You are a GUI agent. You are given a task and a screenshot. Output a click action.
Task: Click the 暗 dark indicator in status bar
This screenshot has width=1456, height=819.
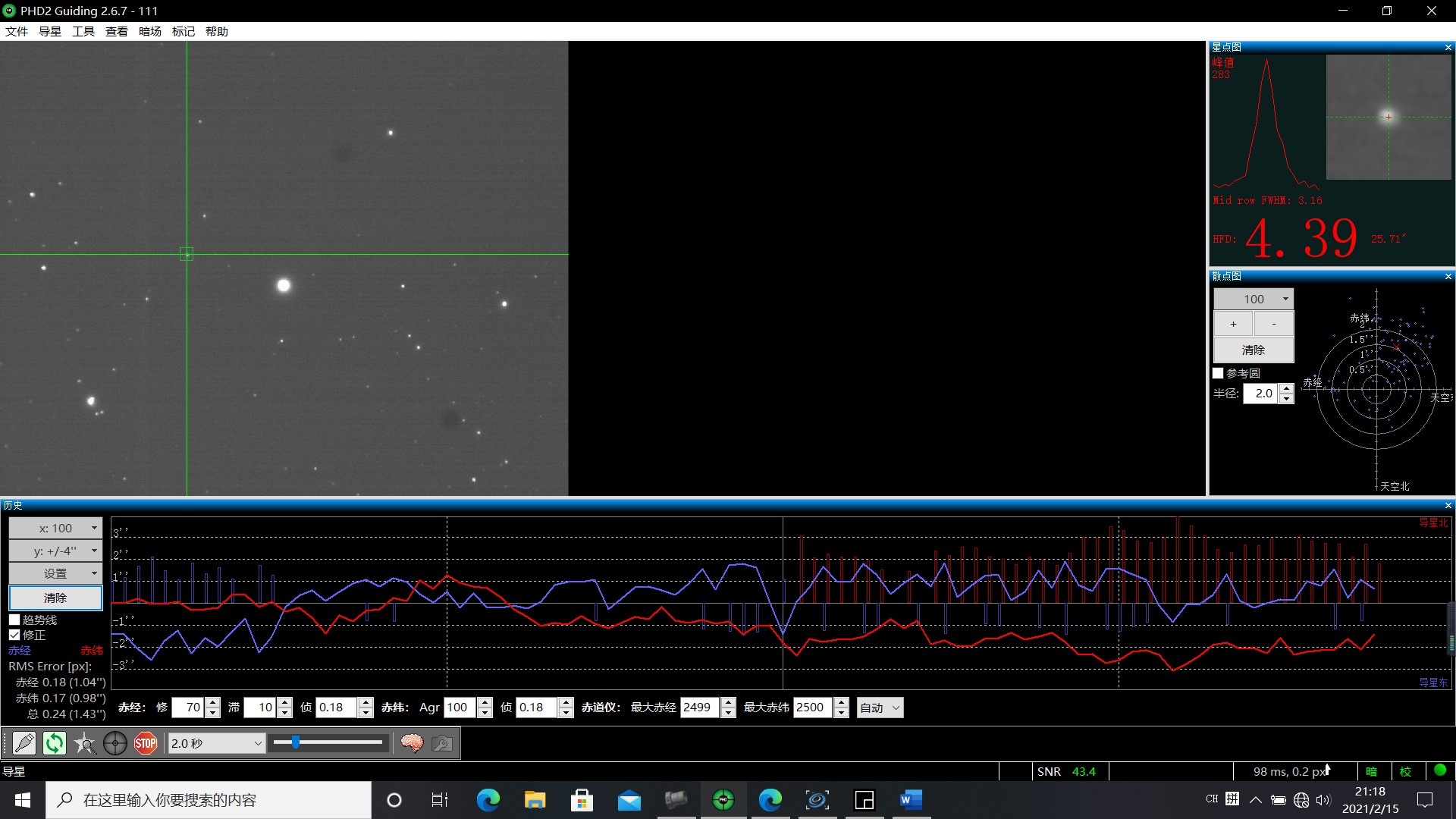coord(1371,771)
